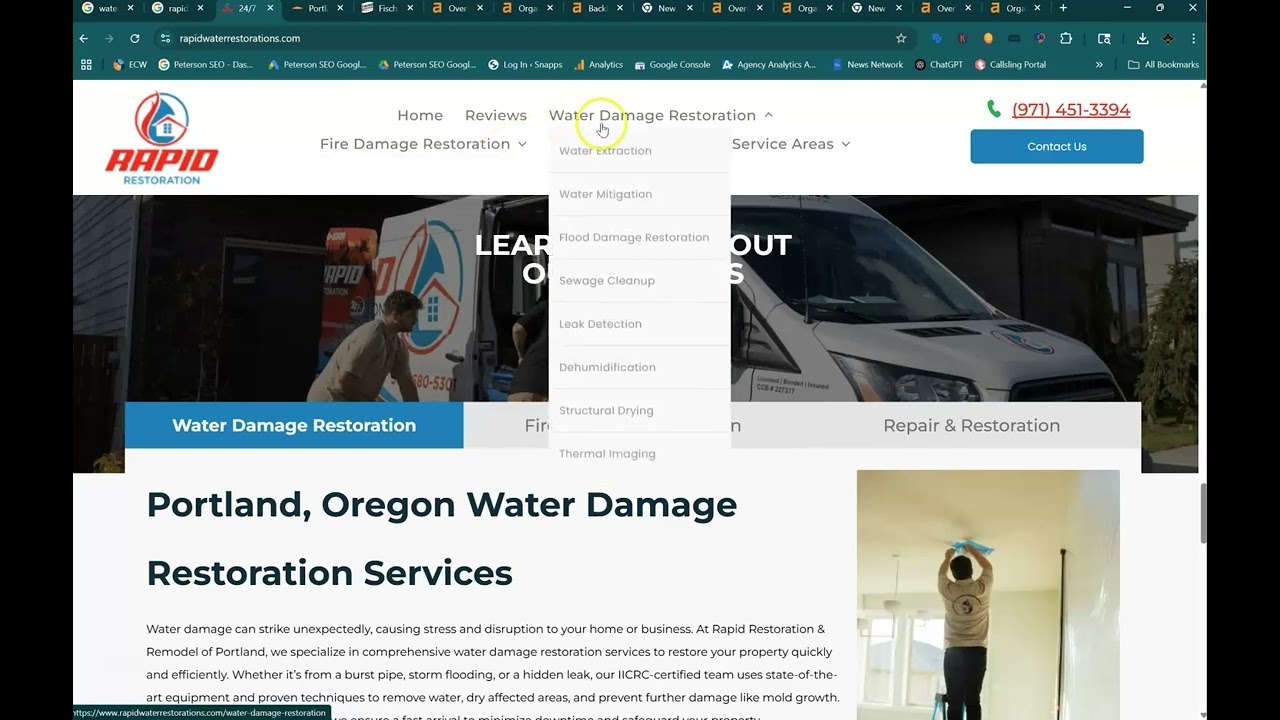The image size is (1280, 720).
Task: Open the Extensions puzzle piece menu
Action: point(1066,38)
